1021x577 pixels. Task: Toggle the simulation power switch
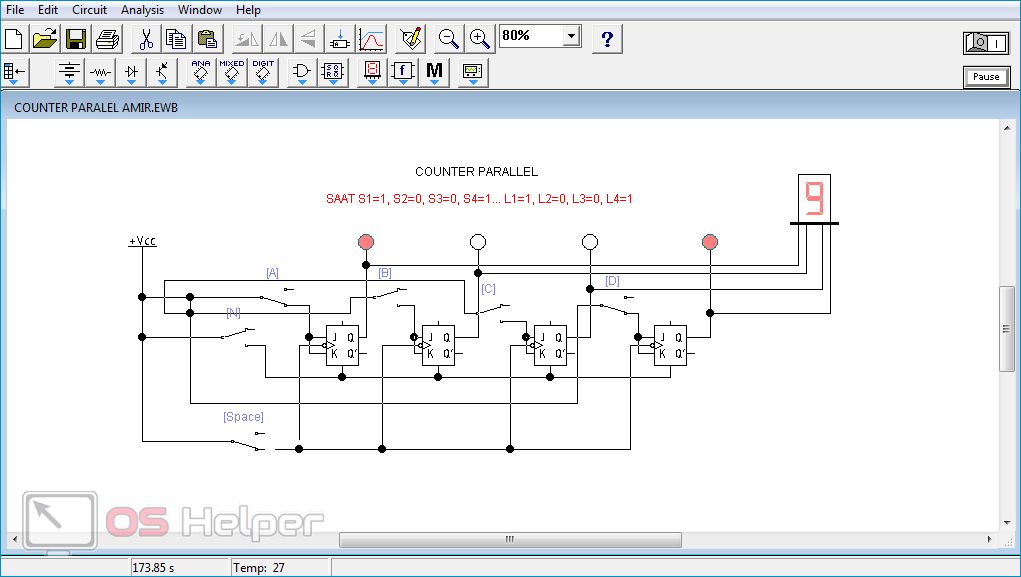[x=986, y=42]
